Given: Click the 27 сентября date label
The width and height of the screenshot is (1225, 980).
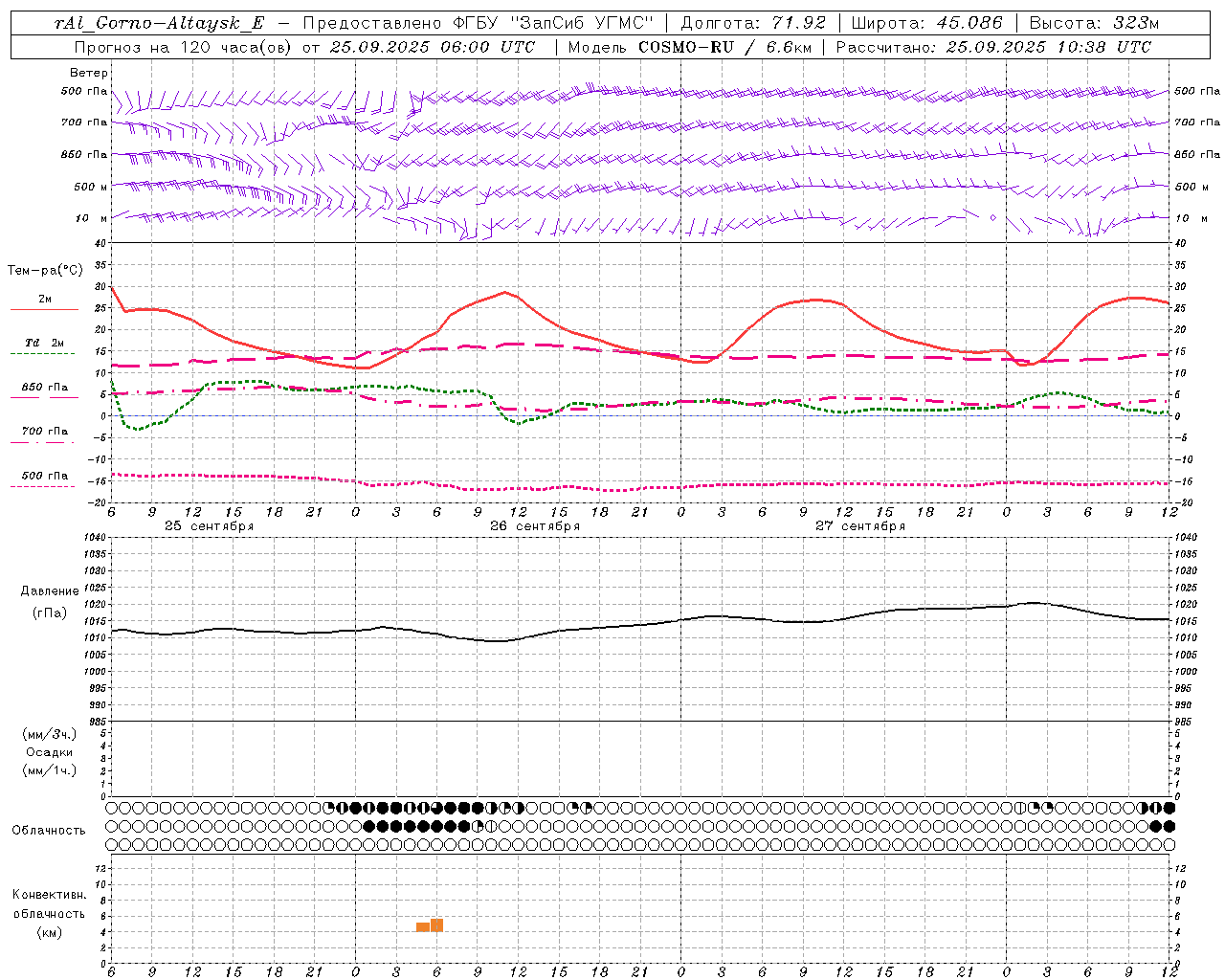Looking at the screenshot, I should pyautogui.click(x=860, y=526).
